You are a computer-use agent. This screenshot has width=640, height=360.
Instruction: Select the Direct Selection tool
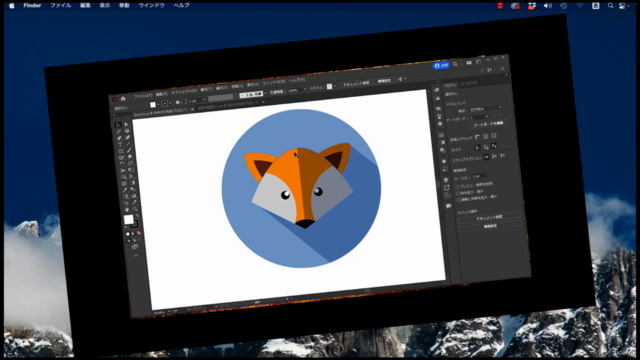tap(127, 124)
